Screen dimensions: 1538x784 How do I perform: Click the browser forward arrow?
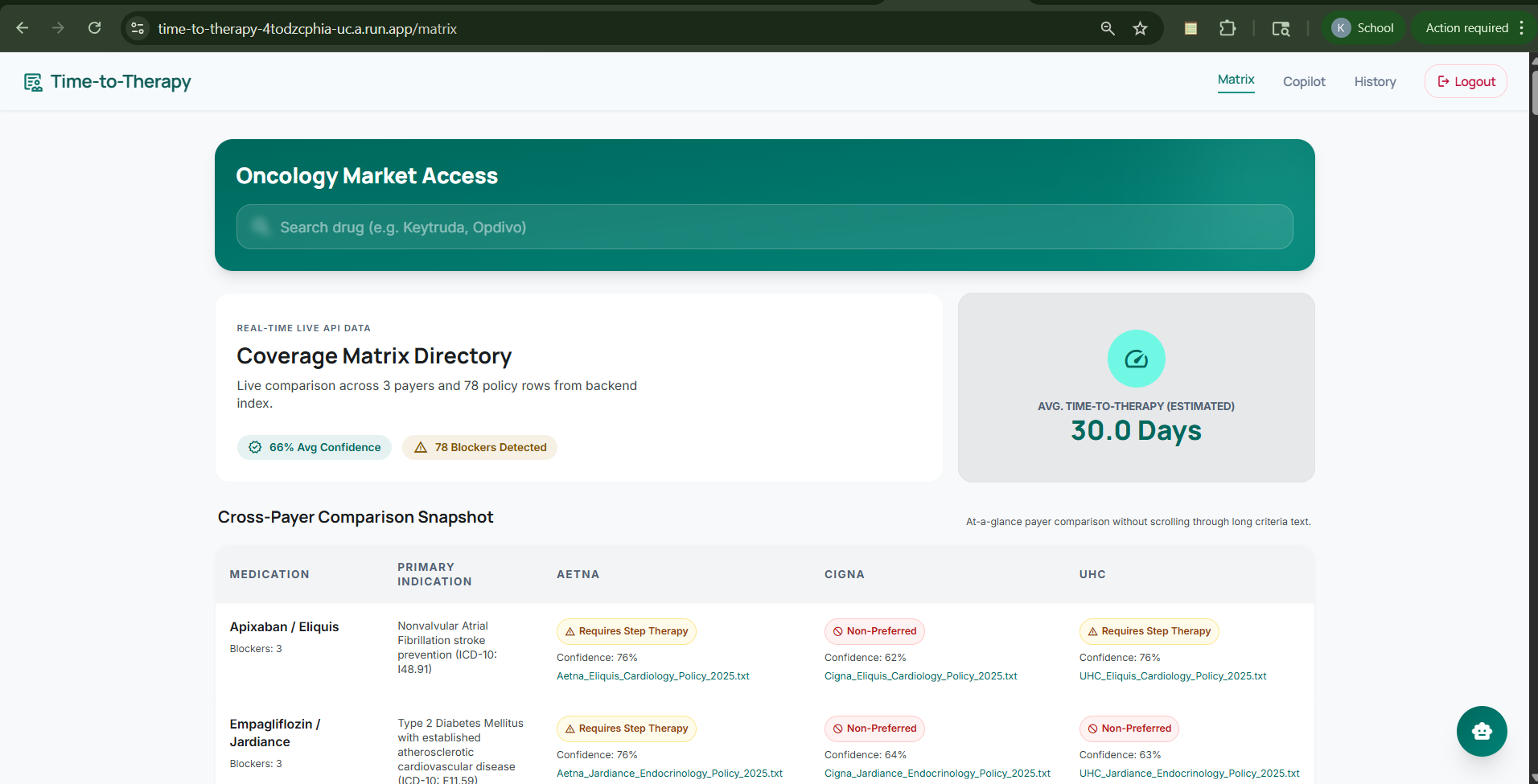[58, 28]
